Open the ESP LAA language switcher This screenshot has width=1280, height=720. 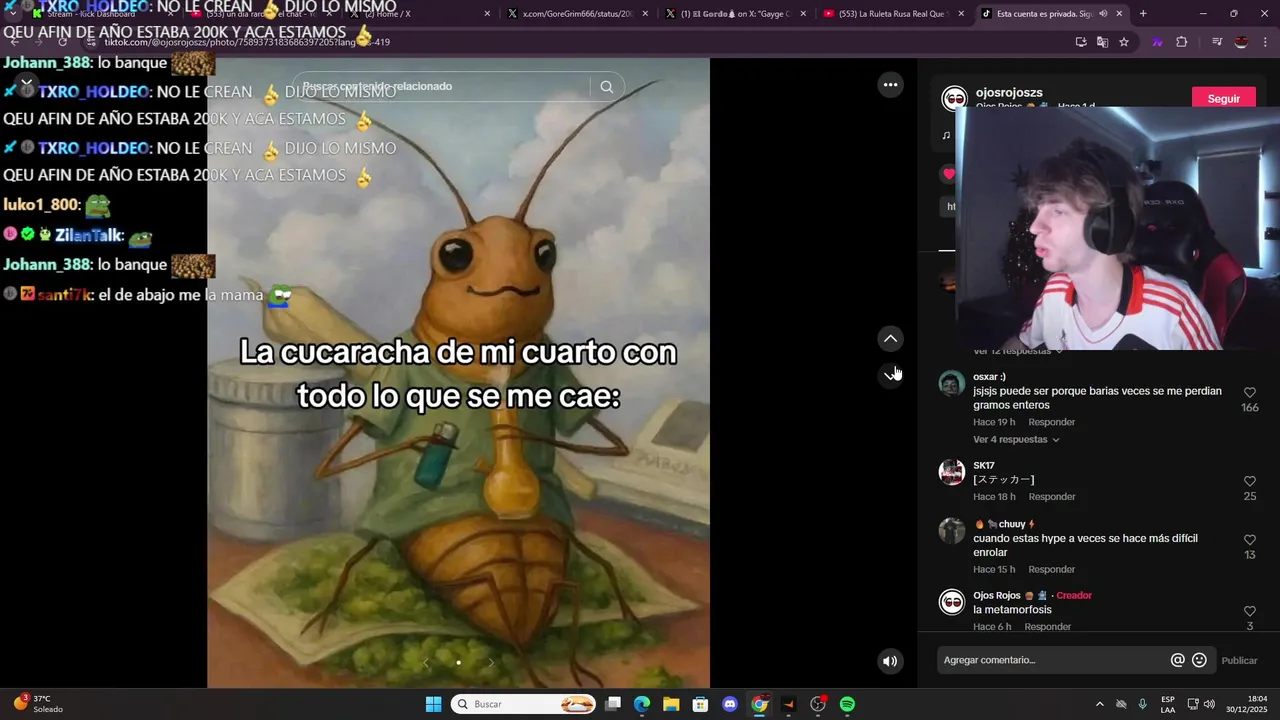[x=1168, y=704]
